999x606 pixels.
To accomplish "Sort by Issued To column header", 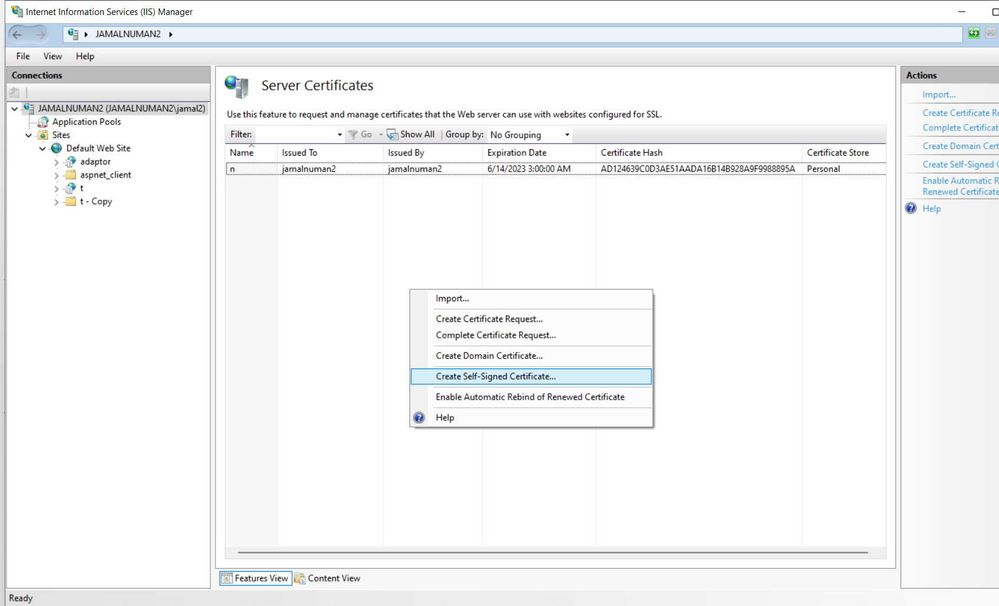I will pos(330,153).
